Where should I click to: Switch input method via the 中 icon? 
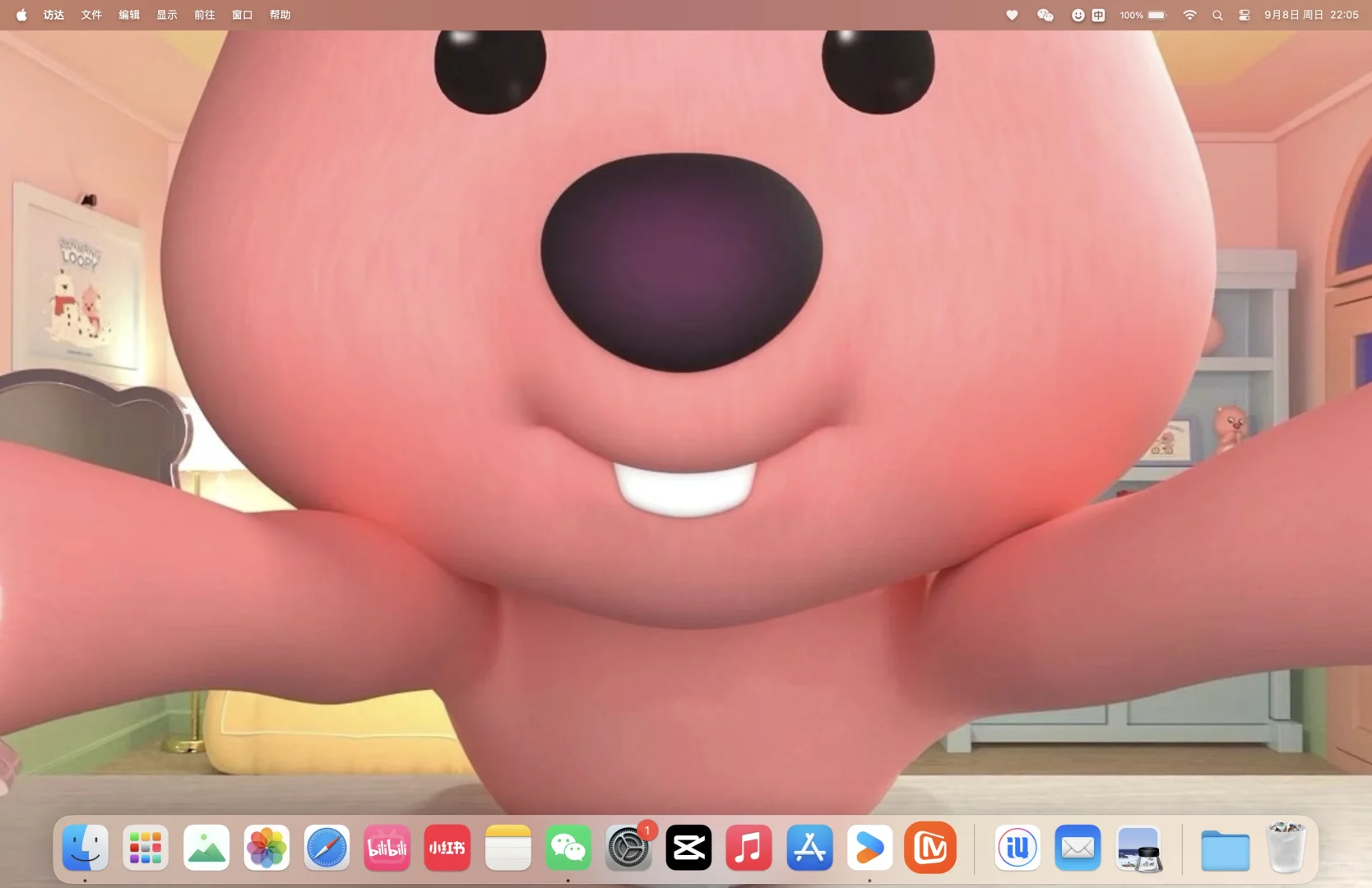[1098, 15]
